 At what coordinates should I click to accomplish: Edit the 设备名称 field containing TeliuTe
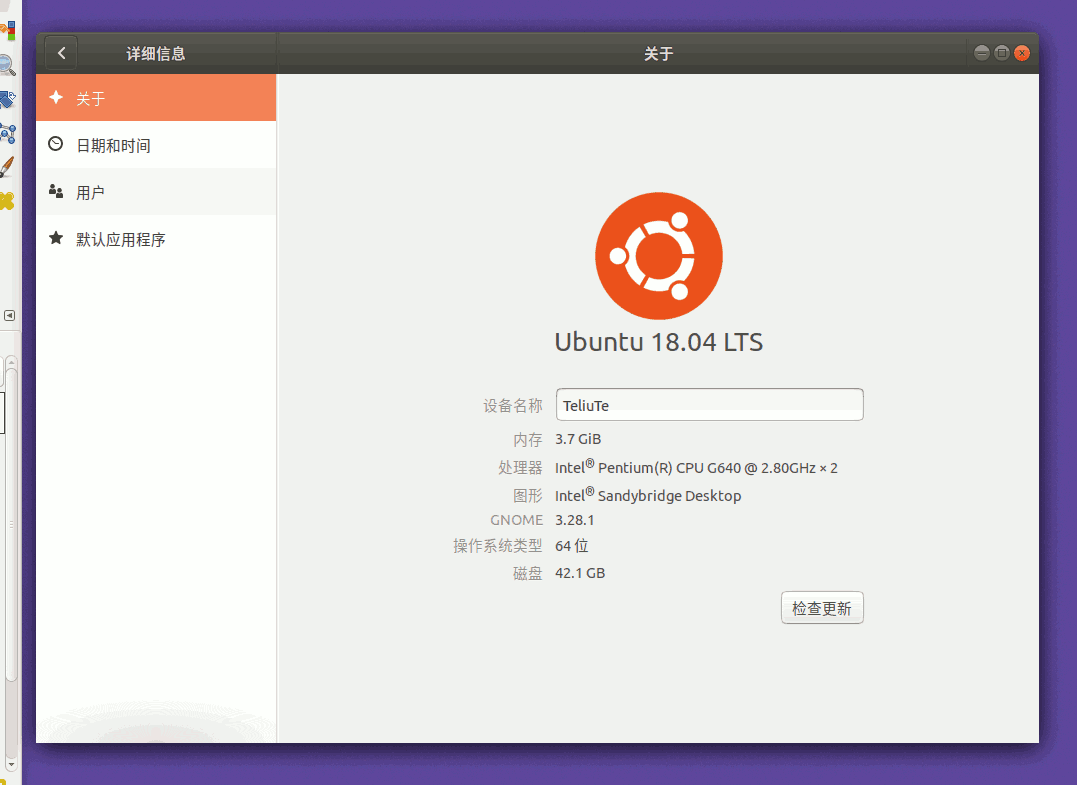click(710, 405)
